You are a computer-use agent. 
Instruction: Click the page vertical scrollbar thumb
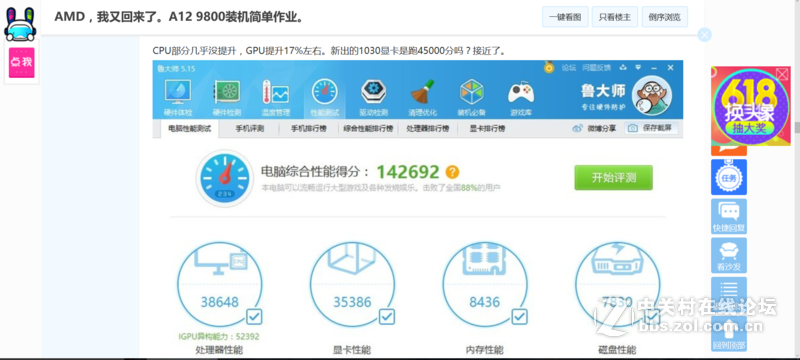pos(796,127)
